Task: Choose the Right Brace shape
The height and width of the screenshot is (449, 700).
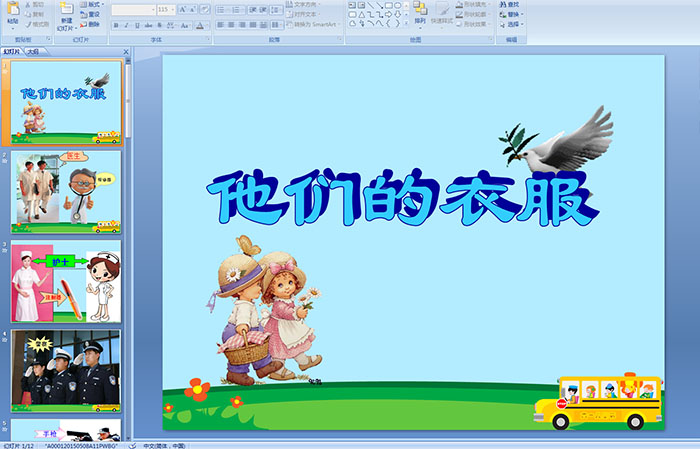Action: (398, 23)
